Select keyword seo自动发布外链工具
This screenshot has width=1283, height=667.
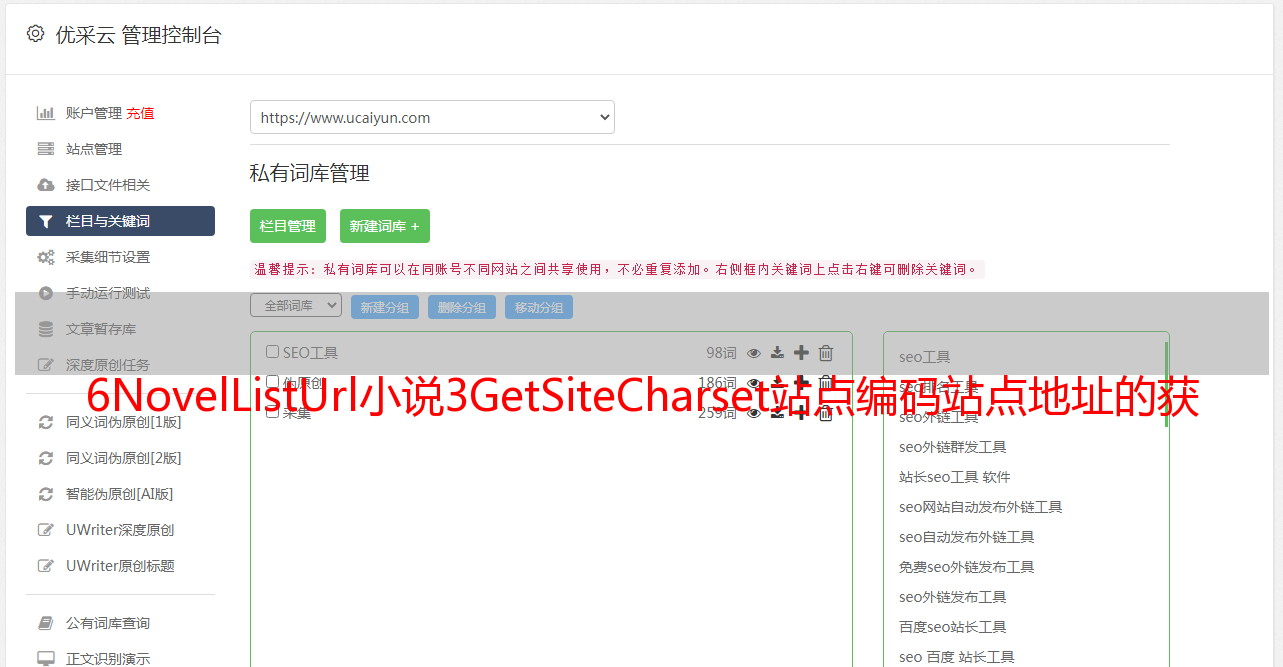click(967, 537)
